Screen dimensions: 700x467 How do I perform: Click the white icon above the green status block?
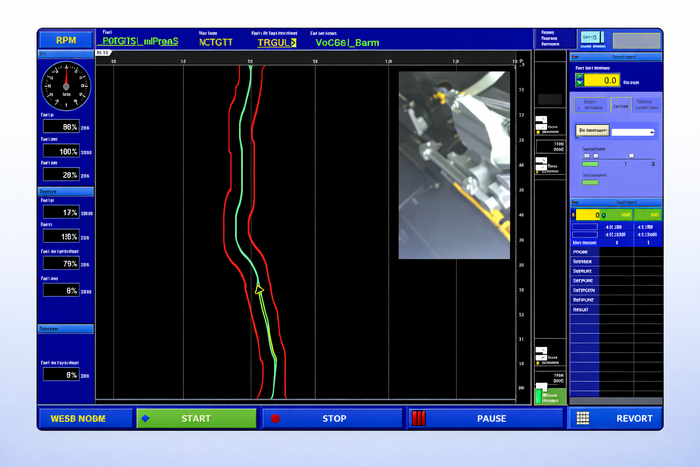(542, 386)
